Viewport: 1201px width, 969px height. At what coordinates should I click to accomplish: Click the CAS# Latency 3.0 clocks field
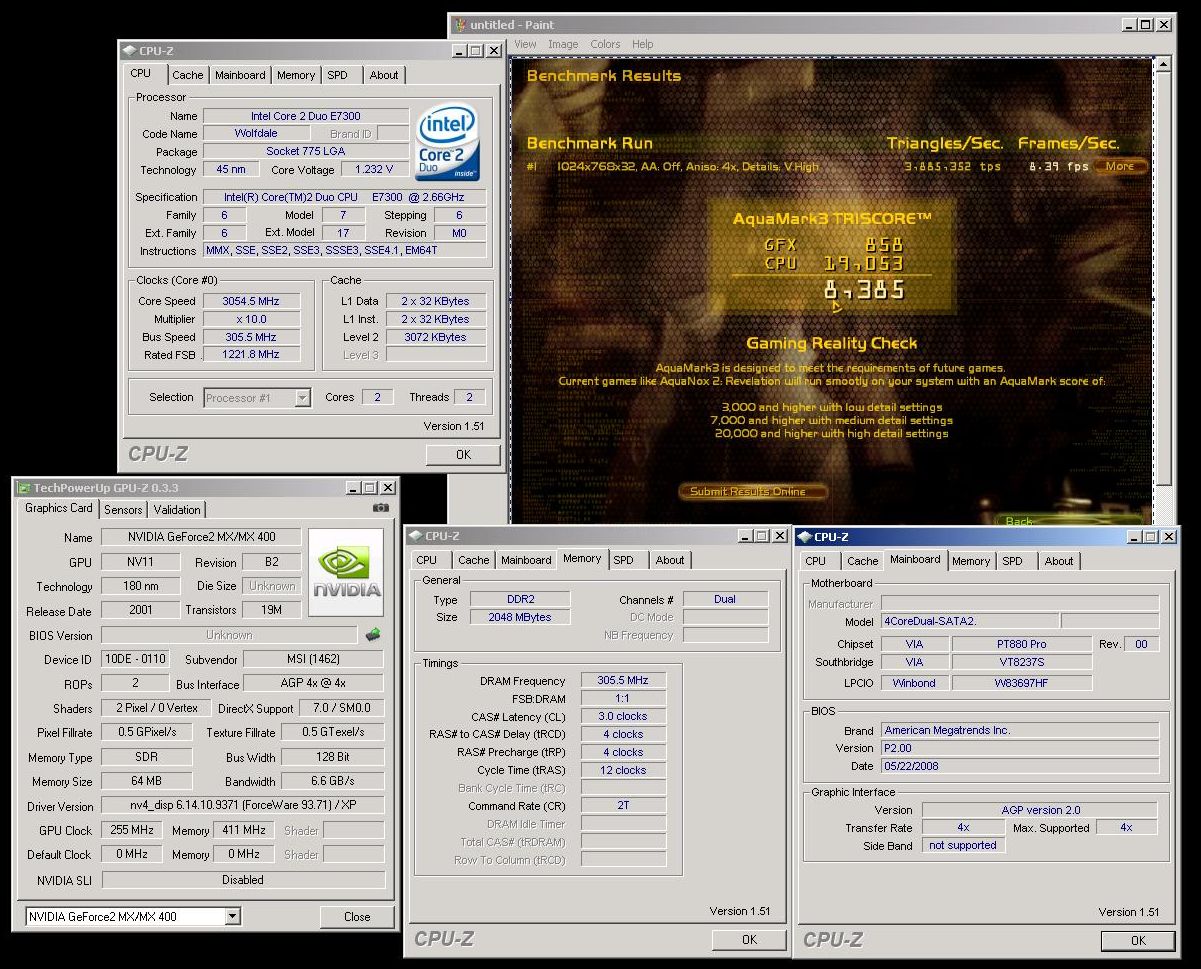click(623, 716)
